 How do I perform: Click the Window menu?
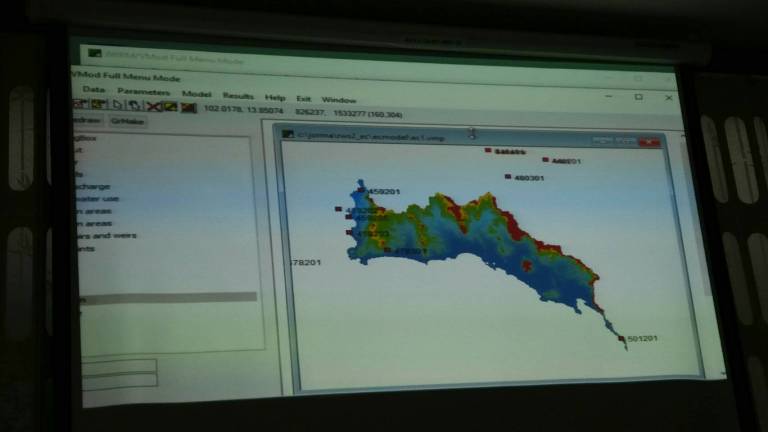click(x=339, y=99)
